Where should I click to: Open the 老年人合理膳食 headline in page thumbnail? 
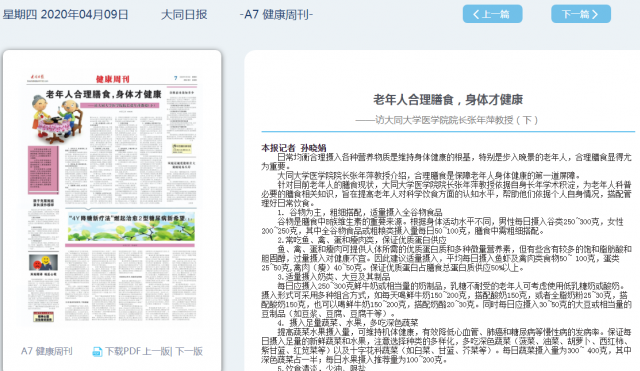103,94
